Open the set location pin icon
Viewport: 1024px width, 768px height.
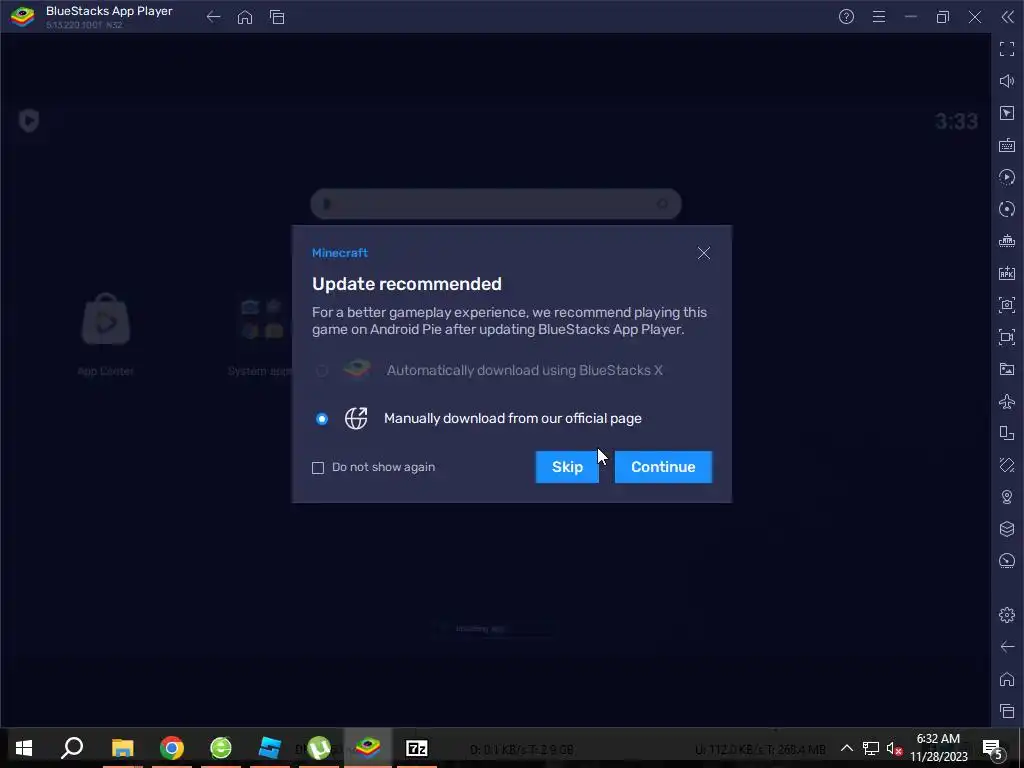coord(1007,497)
